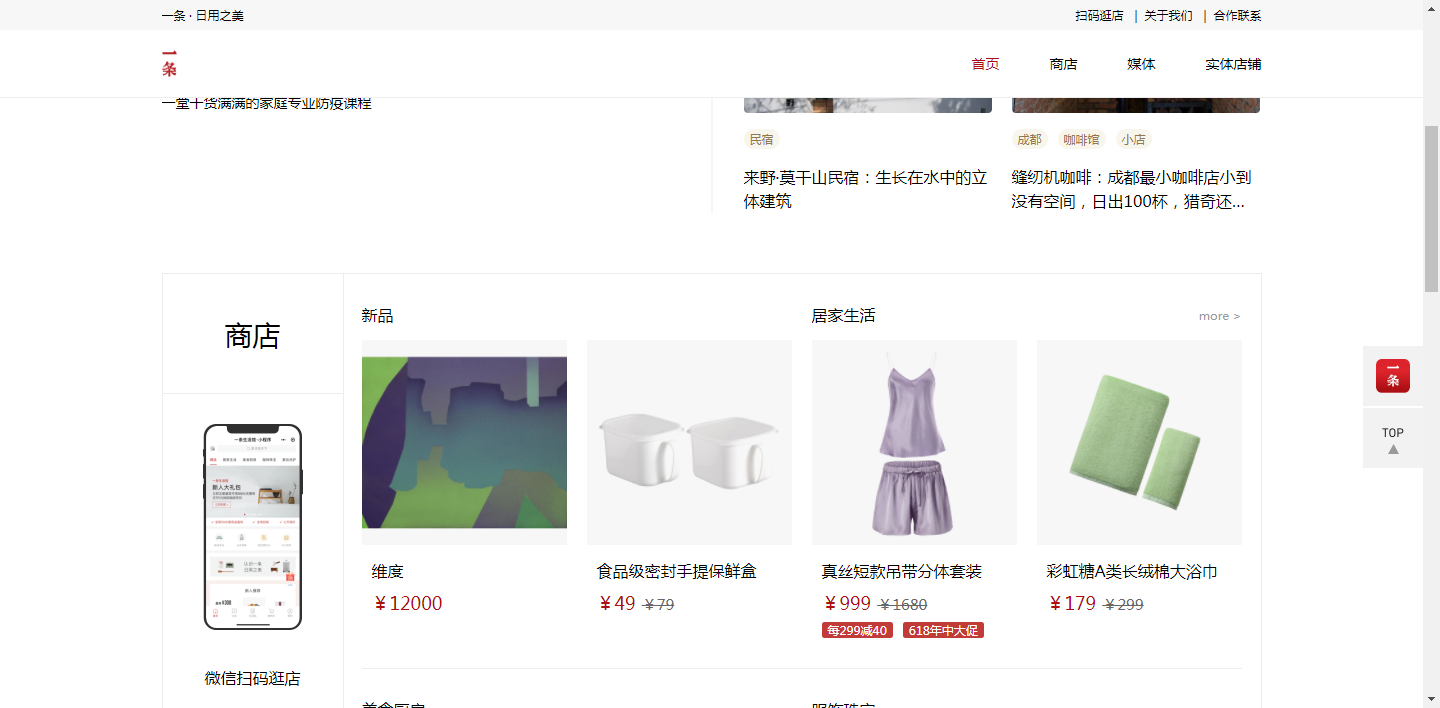Click the scrollbar up arrow
Viewport: 1440px width, 708px height.
[x=1431, y=8]
